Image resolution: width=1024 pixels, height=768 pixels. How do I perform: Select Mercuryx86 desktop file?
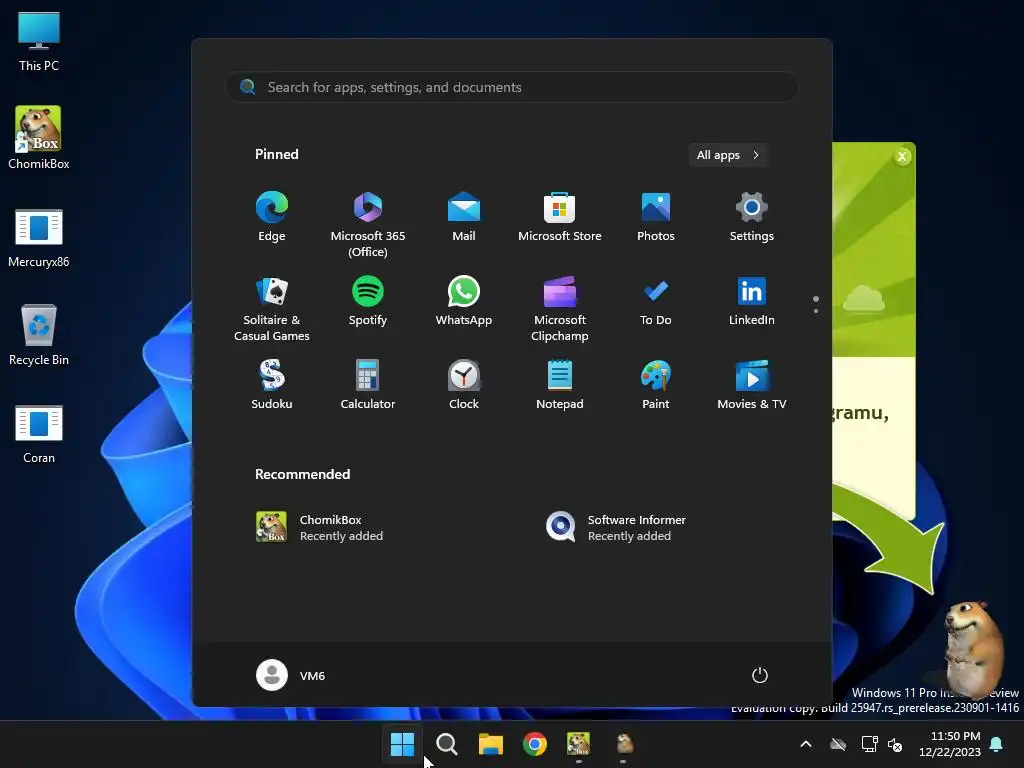click(39, 238)
